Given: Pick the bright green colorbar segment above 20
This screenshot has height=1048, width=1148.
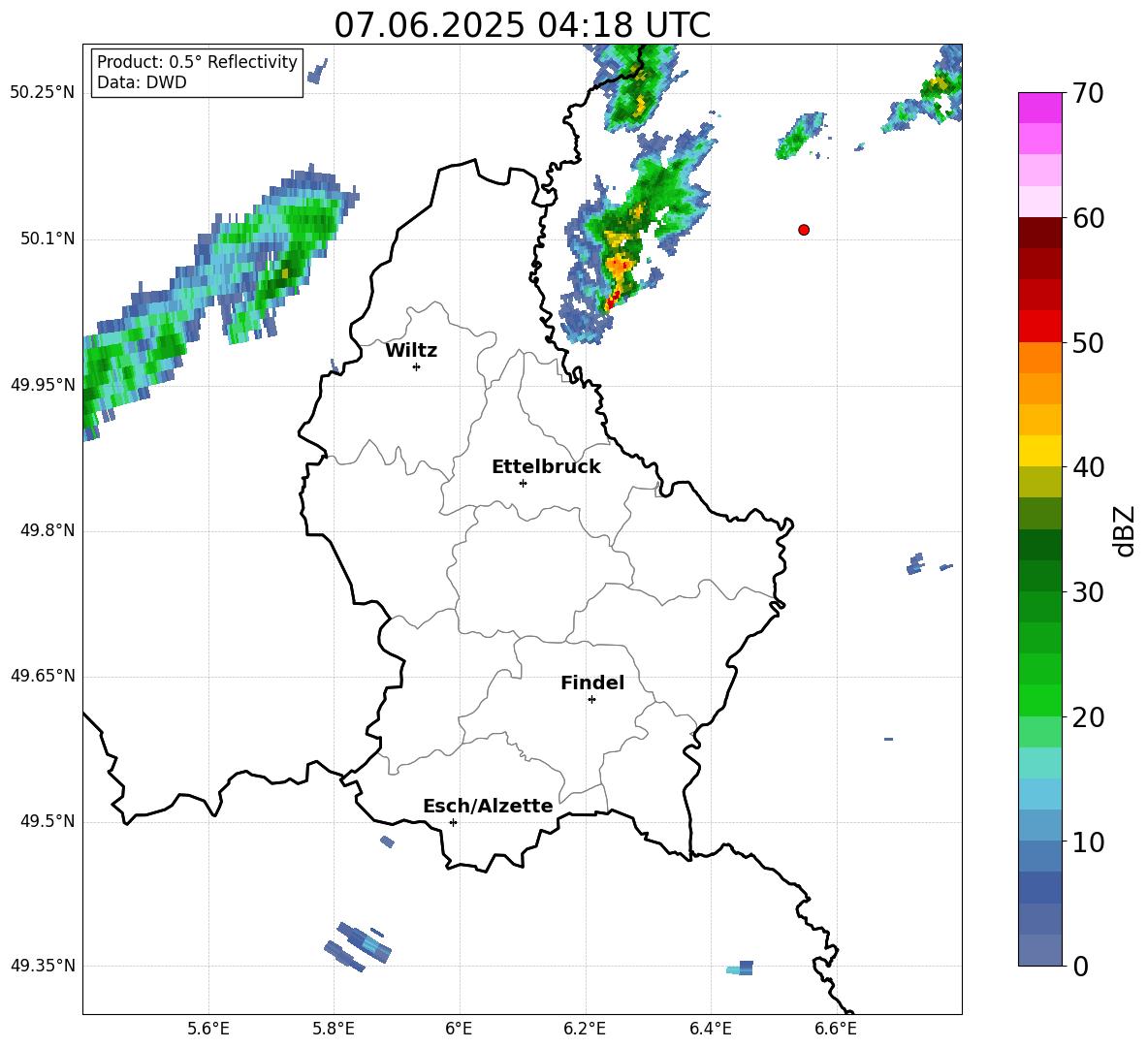Looking at the screenshot, I should tap(1039, 701).
